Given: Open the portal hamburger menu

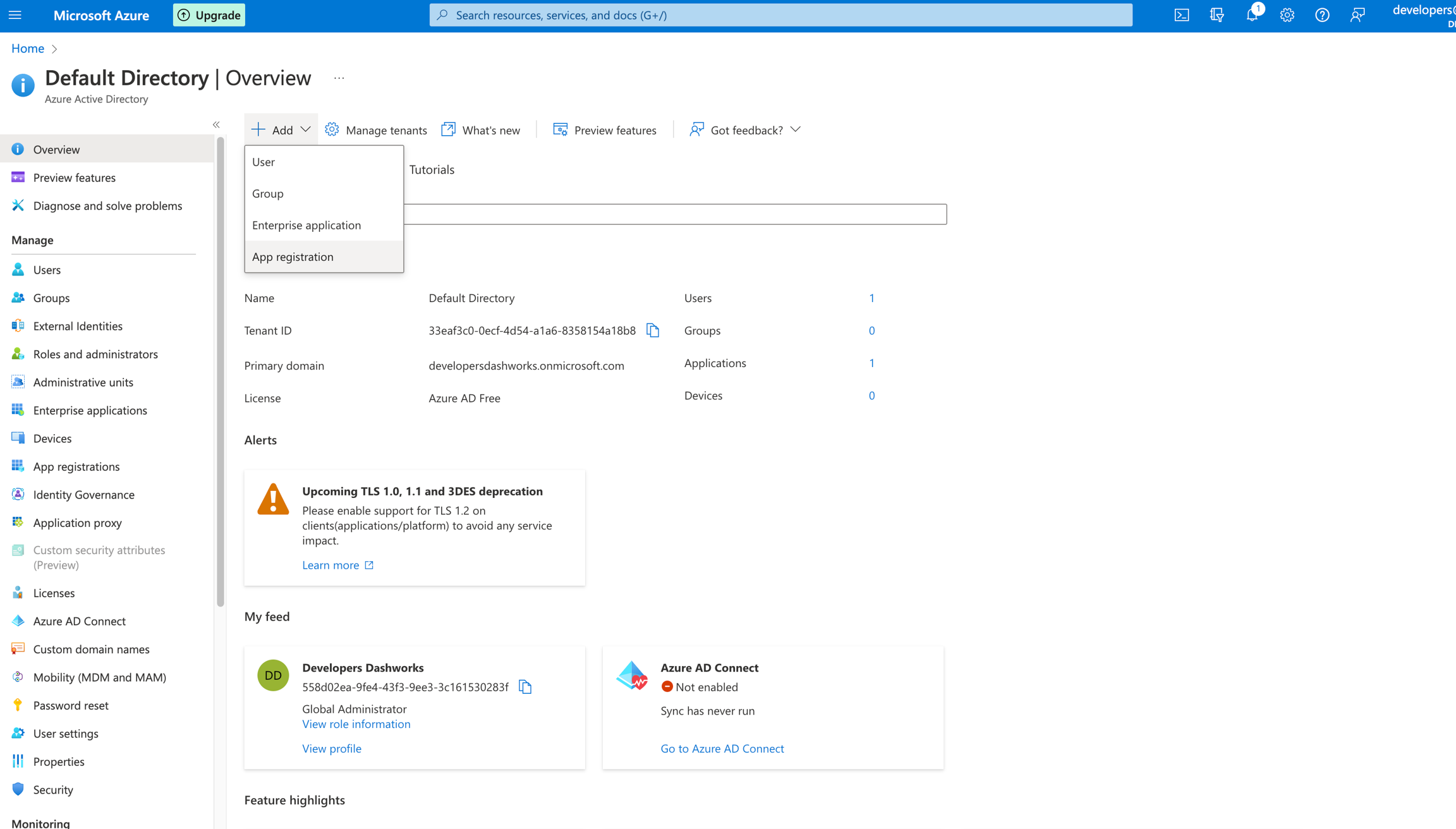Looking at the screenshot, I should pyautogui.click(x=15, y=15).
